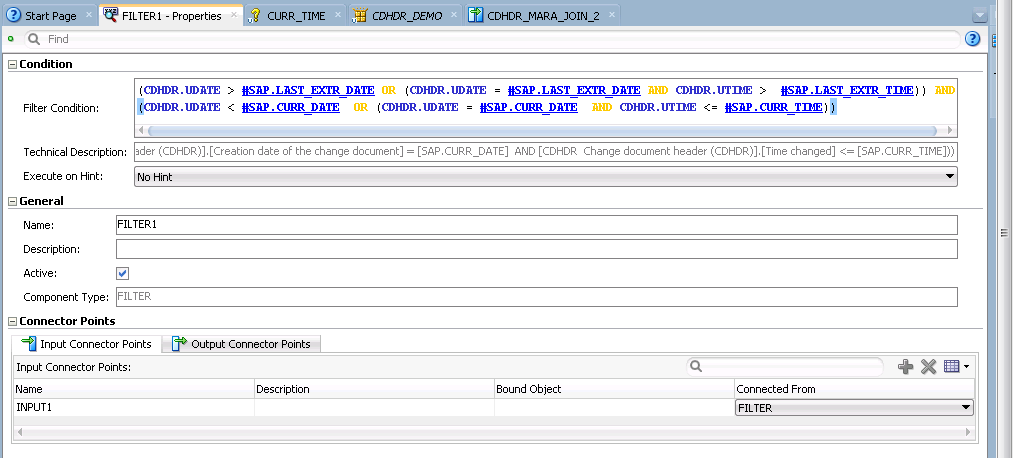Click the right-edge splitter grip handle
Screen dimensions: 1018x458
pyautogui.click(x=1004, y=233)
